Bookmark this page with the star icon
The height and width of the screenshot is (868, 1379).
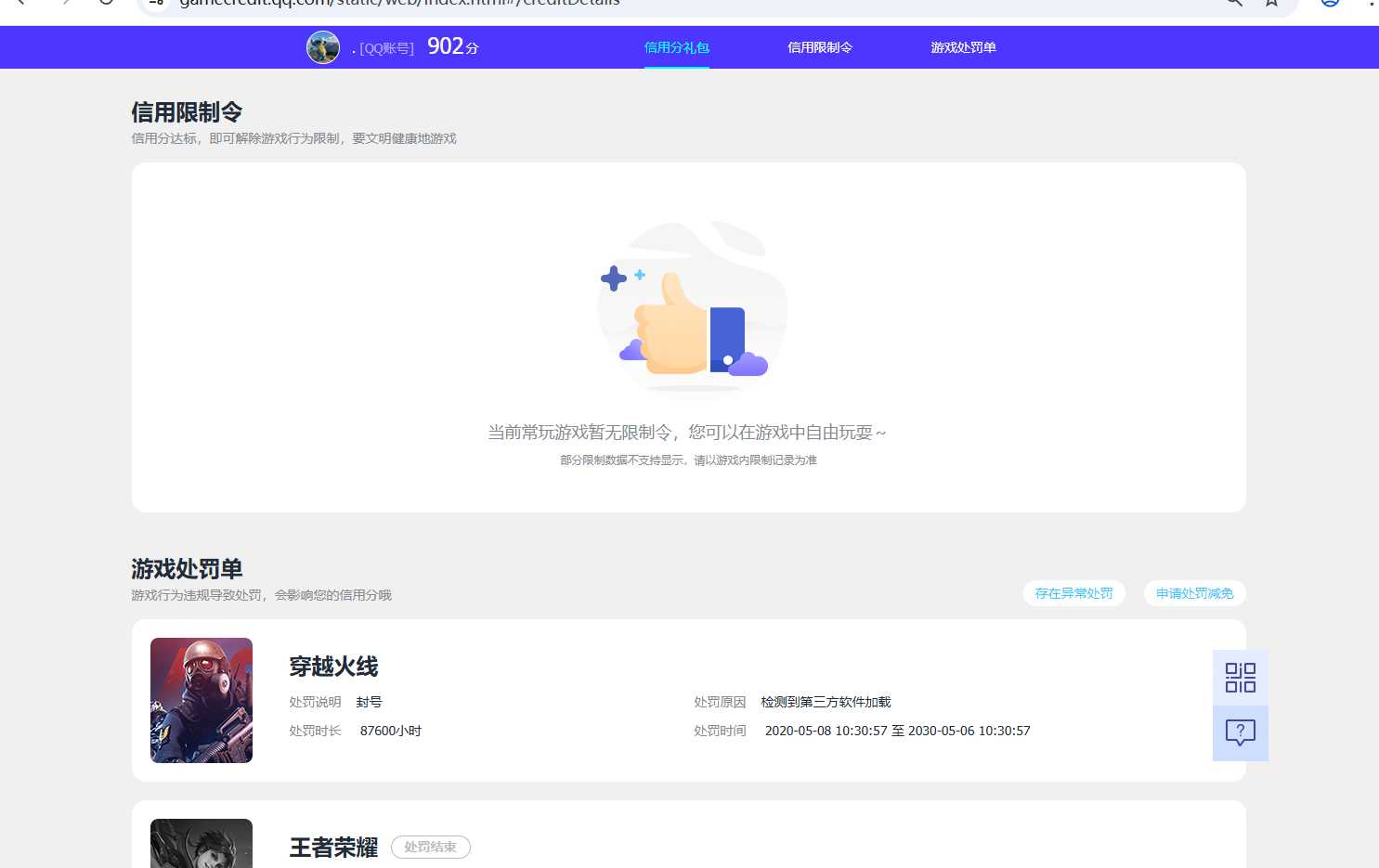click(x=1271, y=4)
